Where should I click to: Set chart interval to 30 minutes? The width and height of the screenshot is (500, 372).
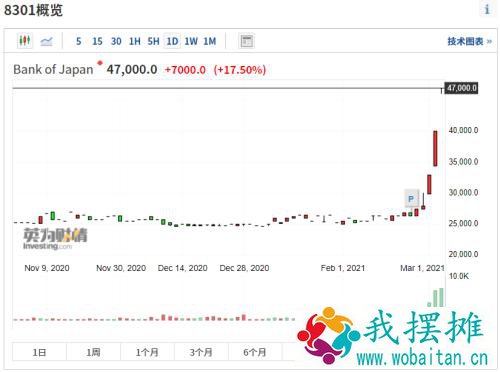tap(116, 41)
